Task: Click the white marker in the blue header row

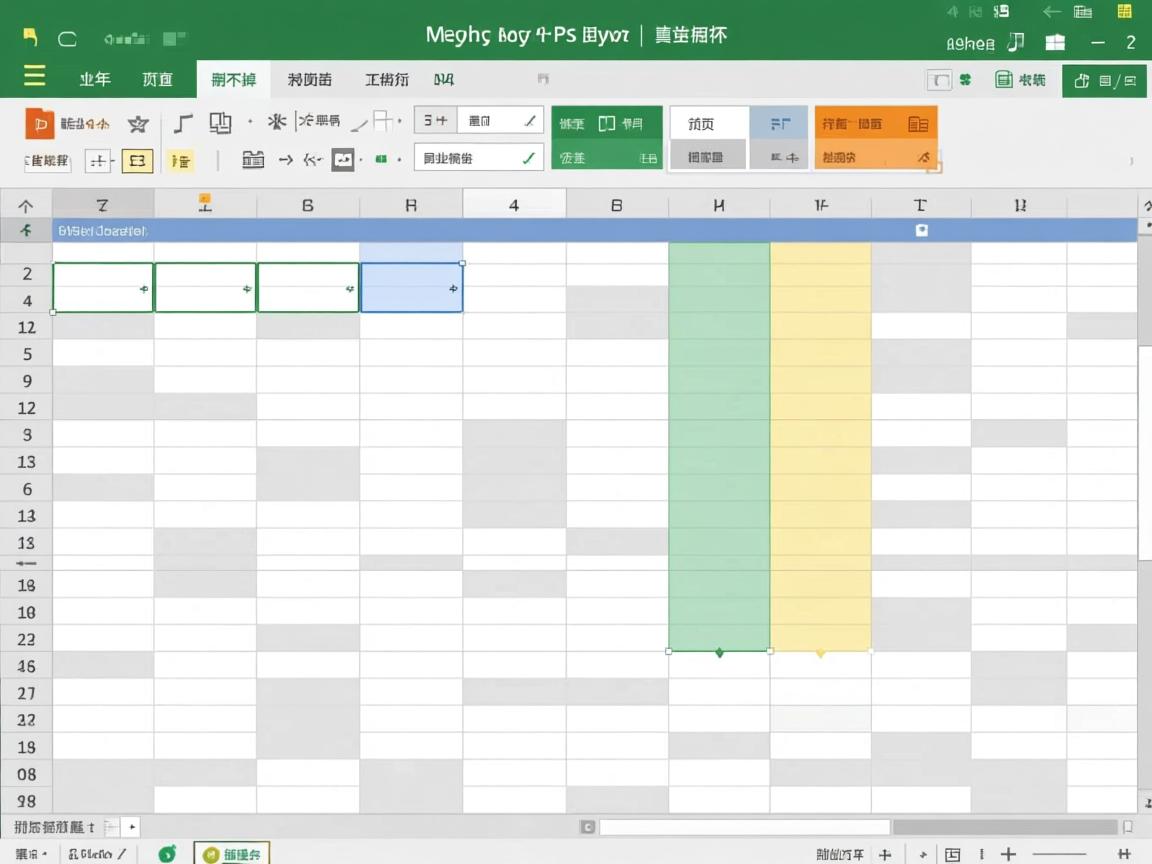Action: [x=921, y=230]
